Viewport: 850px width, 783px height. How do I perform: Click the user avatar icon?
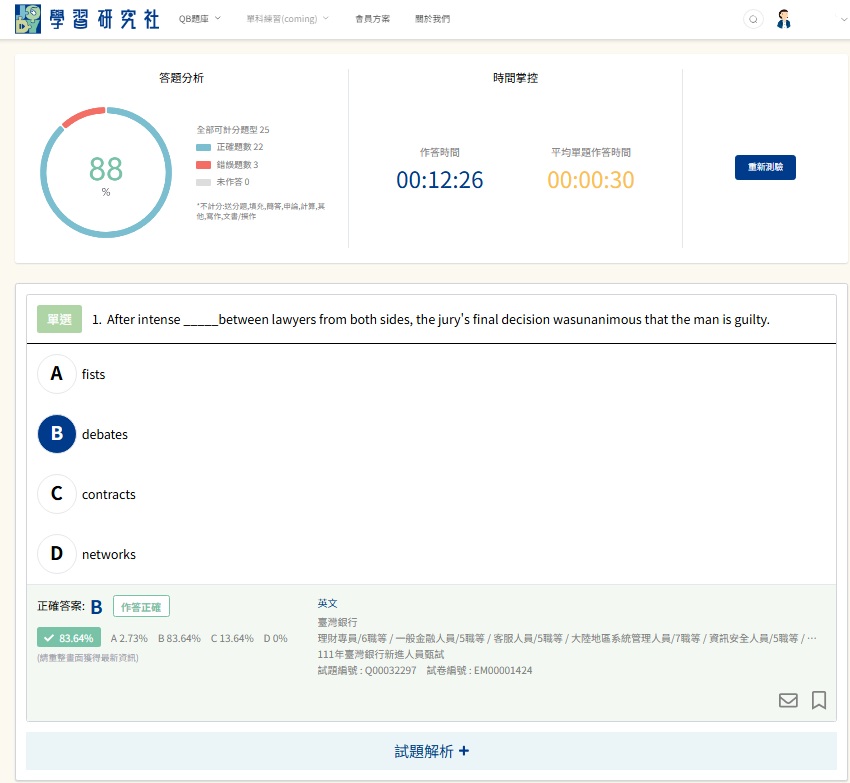coord(784,19)
